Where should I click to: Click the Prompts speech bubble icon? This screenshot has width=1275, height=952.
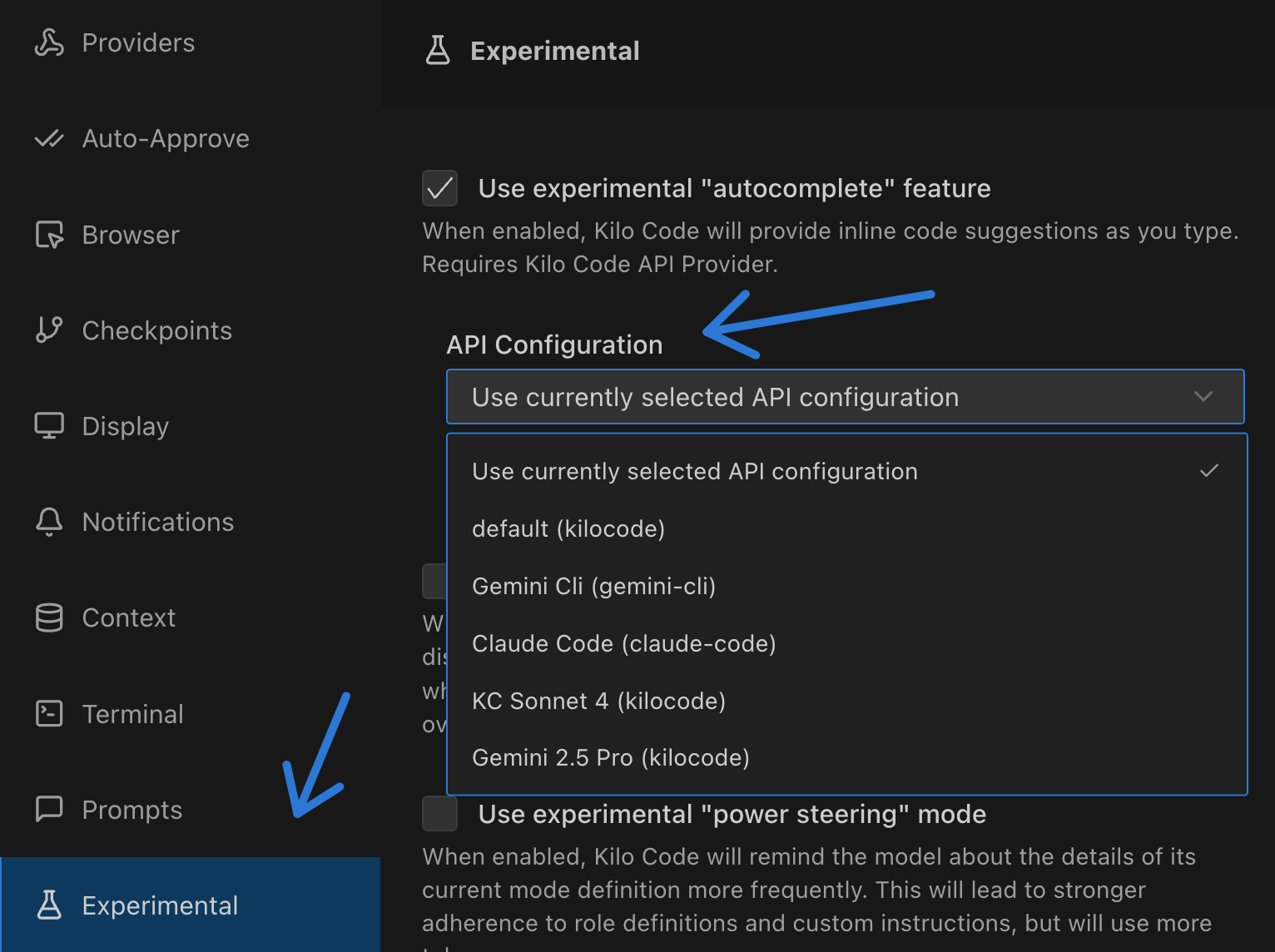[49, 809]
